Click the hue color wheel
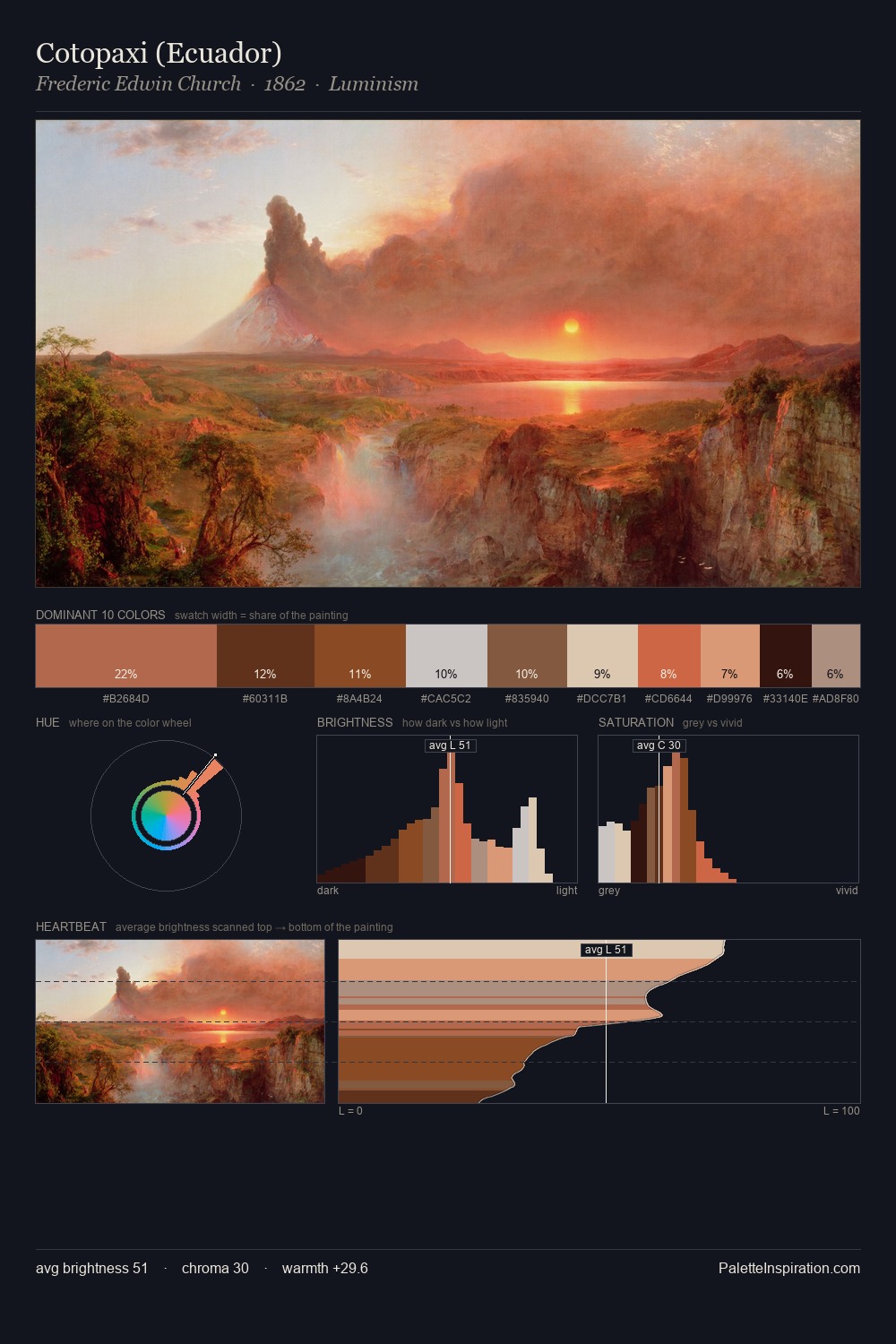896x1344 pixels. pos(166,815)
